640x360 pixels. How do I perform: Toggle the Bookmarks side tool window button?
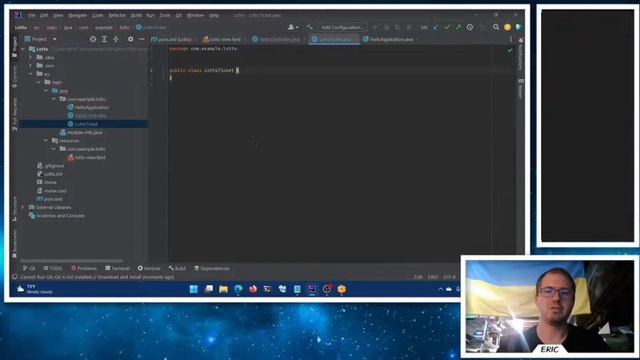[15, 244]
